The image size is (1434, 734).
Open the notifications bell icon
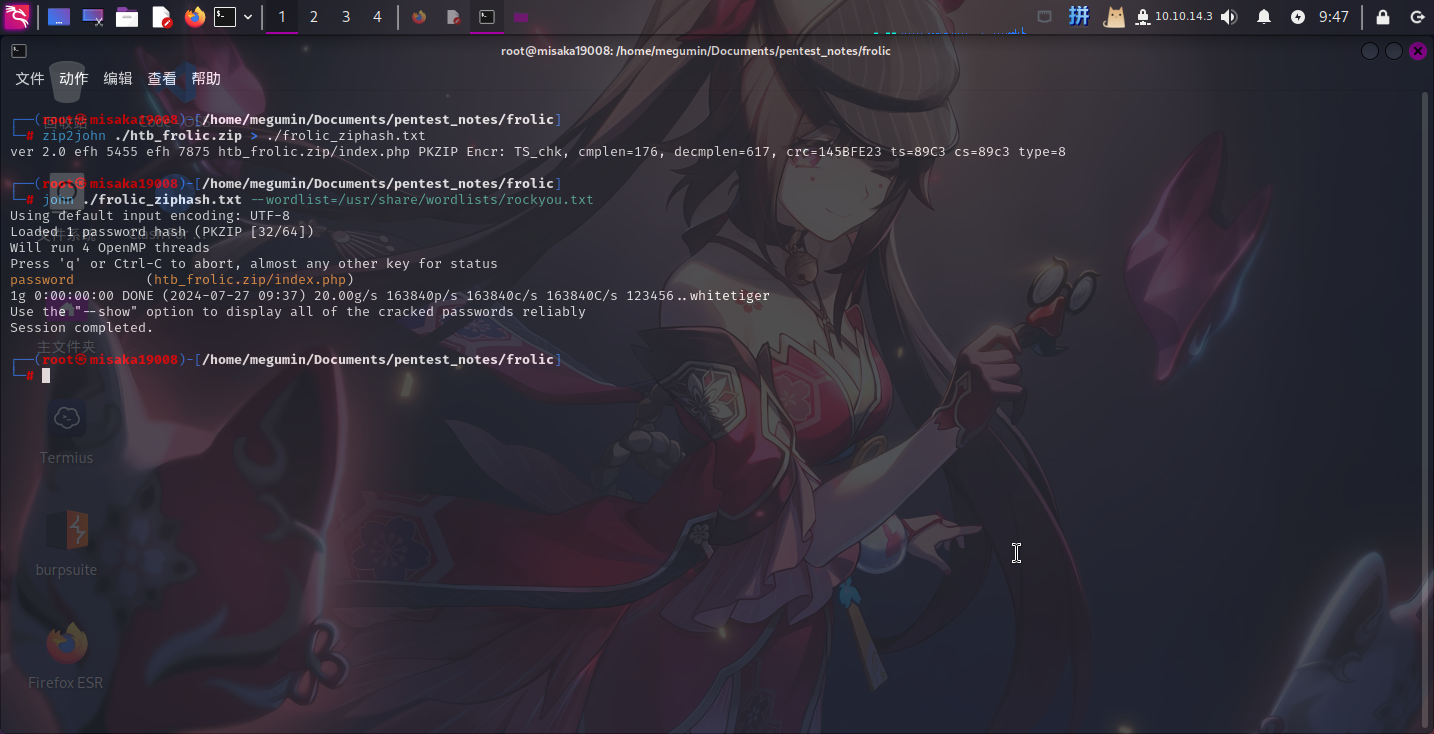(1264, 17)
